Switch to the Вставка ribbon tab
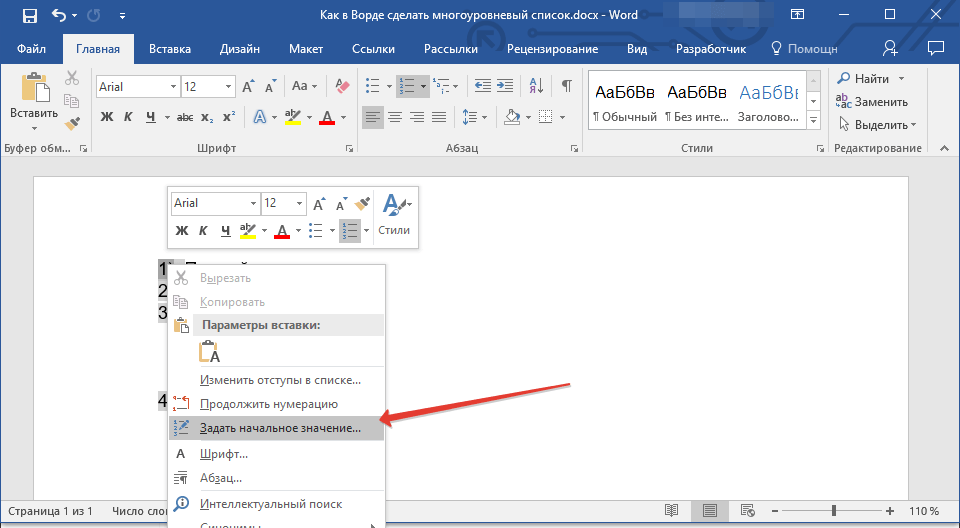Image resolution: width=960 pixels, height=528 pixels. point(170,49)
